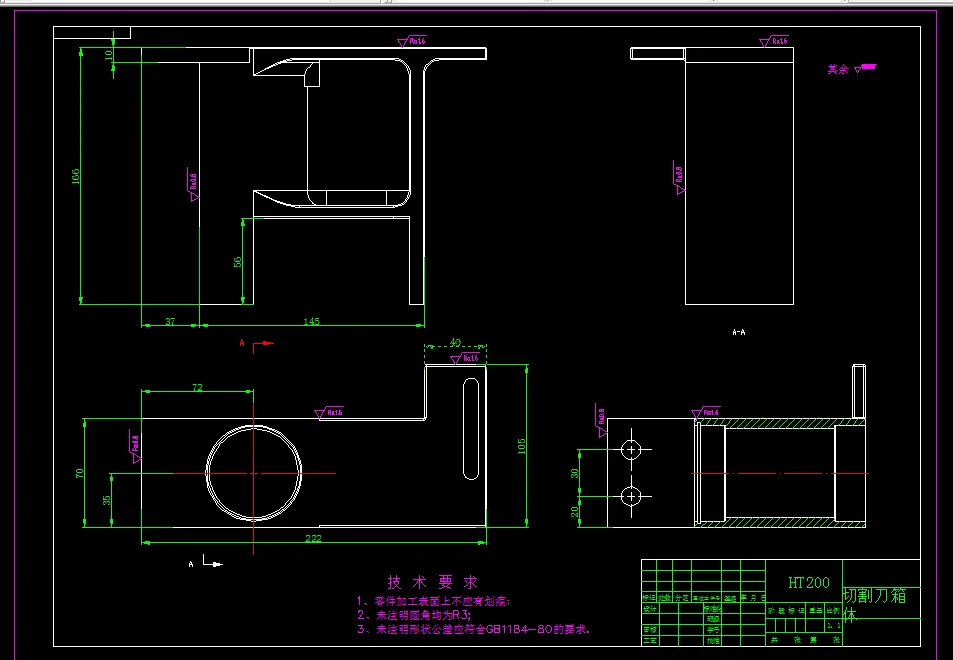Click the lower small hole in section view
The image size is (953, 660).
631,497
